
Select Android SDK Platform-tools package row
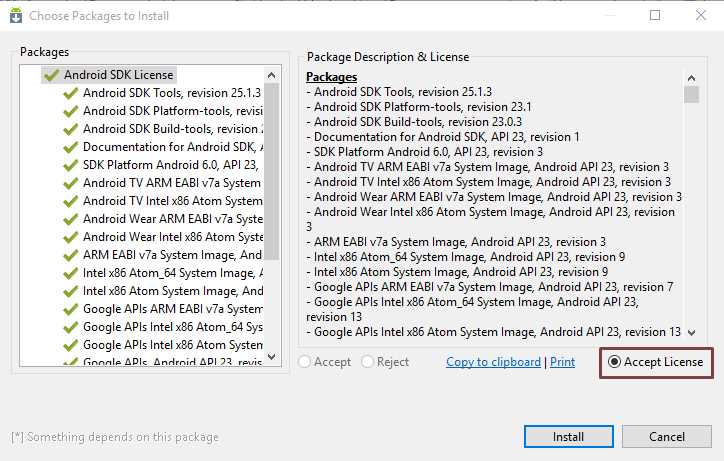(x=162, y=111)
